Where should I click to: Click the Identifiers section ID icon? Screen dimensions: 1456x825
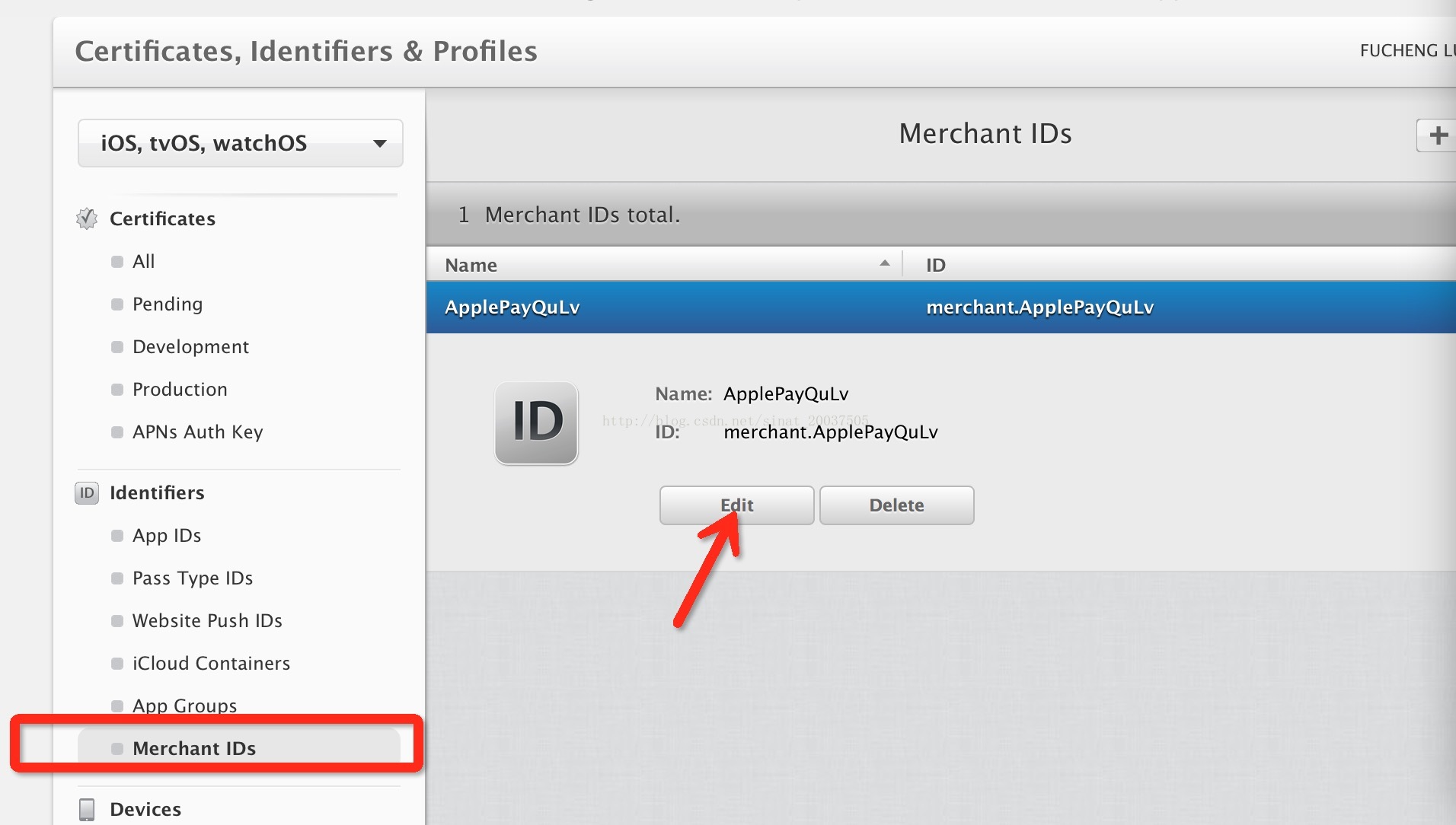(87, 492)
